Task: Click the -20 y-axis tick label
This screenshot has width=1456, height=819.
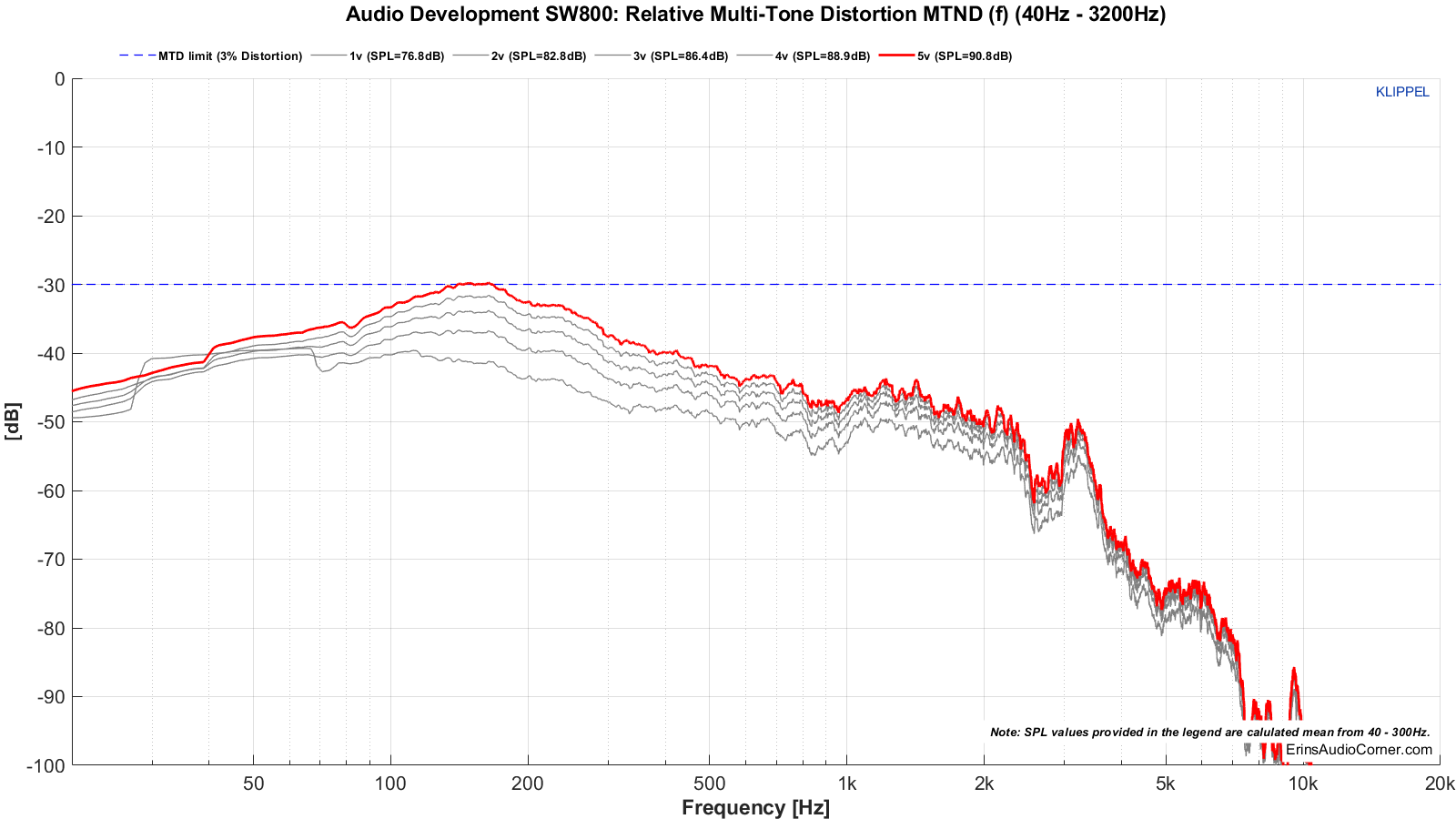Action: pyautogui.click(x=51, y=217)
